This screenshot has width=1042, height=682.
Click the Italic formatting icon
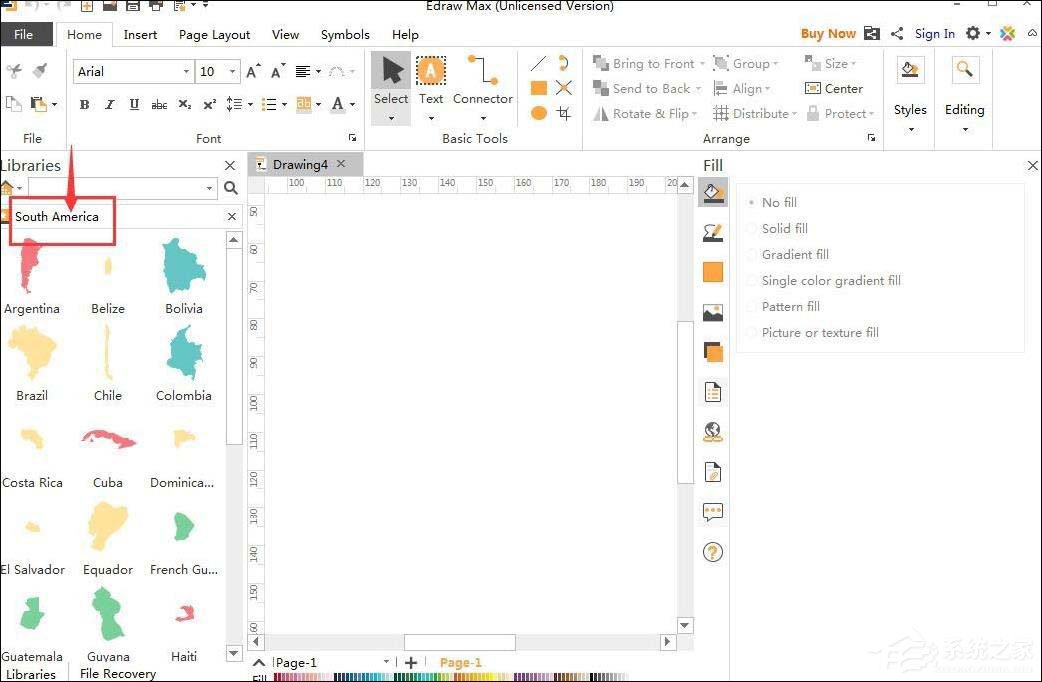tap(109, 105)
